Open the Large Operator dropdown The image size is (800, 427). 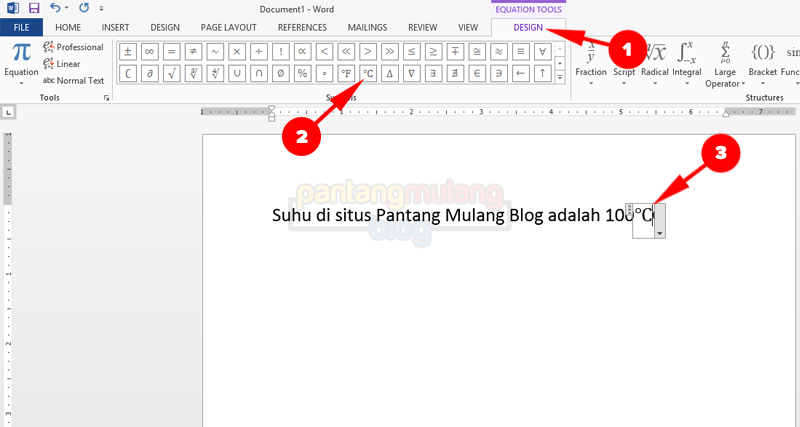pyautogui.click(x=725, y=64)
